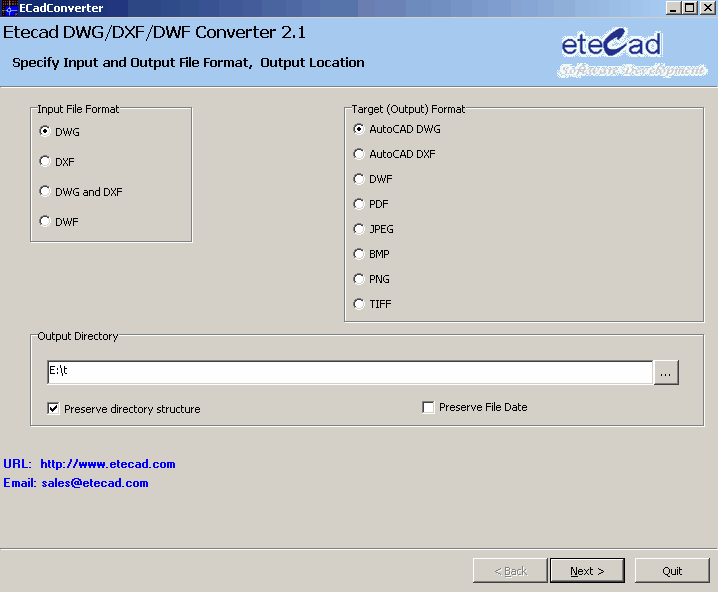Uncheck Preserve directory structure

pos(54,408)
